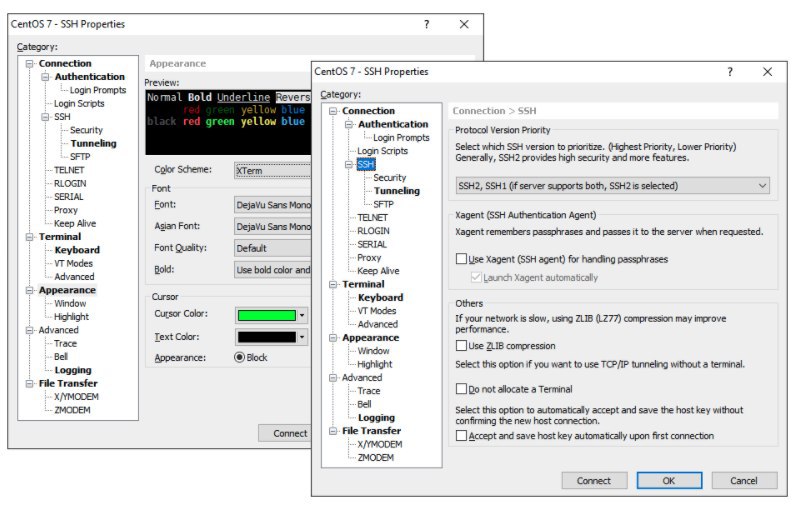Image resolution: width=811 pixels, height=516 pixels.
Task: Click help question mark in front window
Action: pos(730,71)
